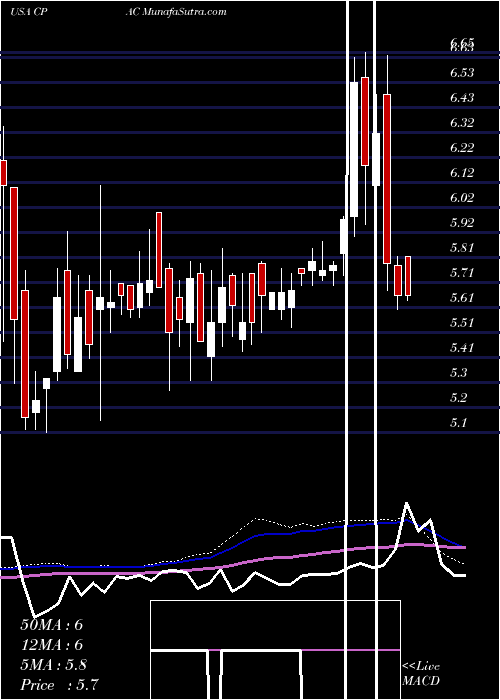Screen dimensions: 500x700
Task: Click the last red candlestick on the chart
Action: [x=408, y=276]
